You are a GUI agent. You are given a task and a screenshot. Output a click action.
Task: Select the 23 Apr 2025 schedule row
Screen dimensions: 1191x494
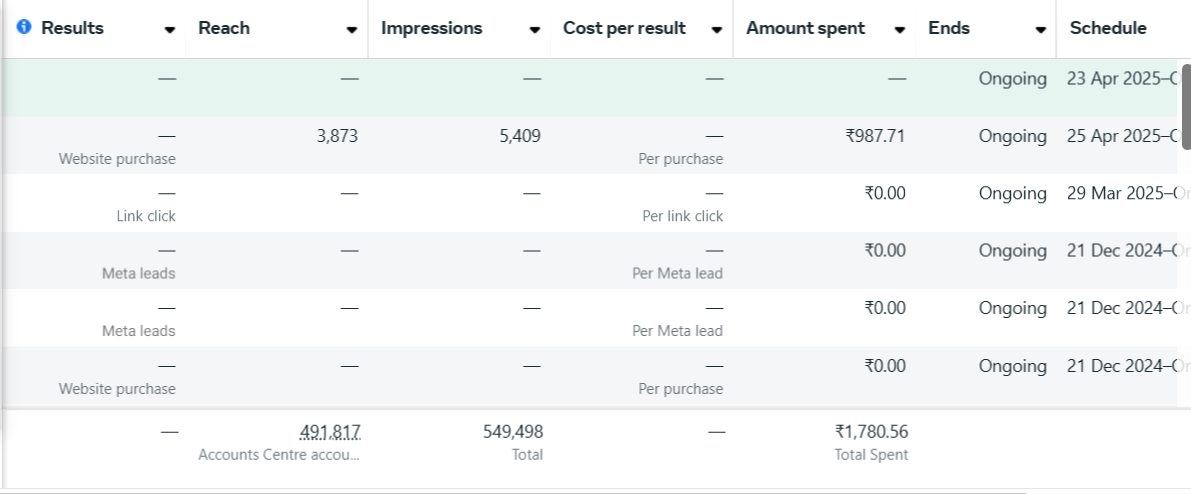click(1116, 79)
